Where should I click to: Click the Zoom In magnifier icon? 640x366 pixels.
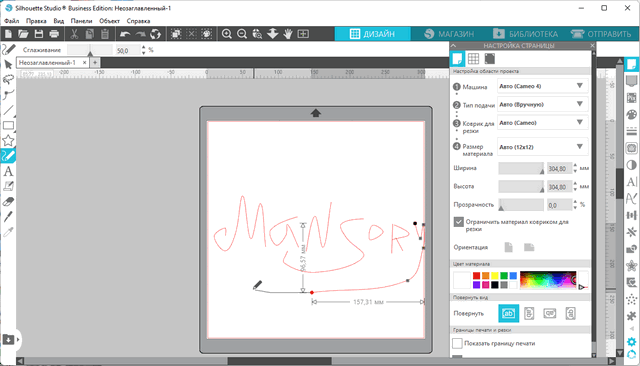point(227,34)
